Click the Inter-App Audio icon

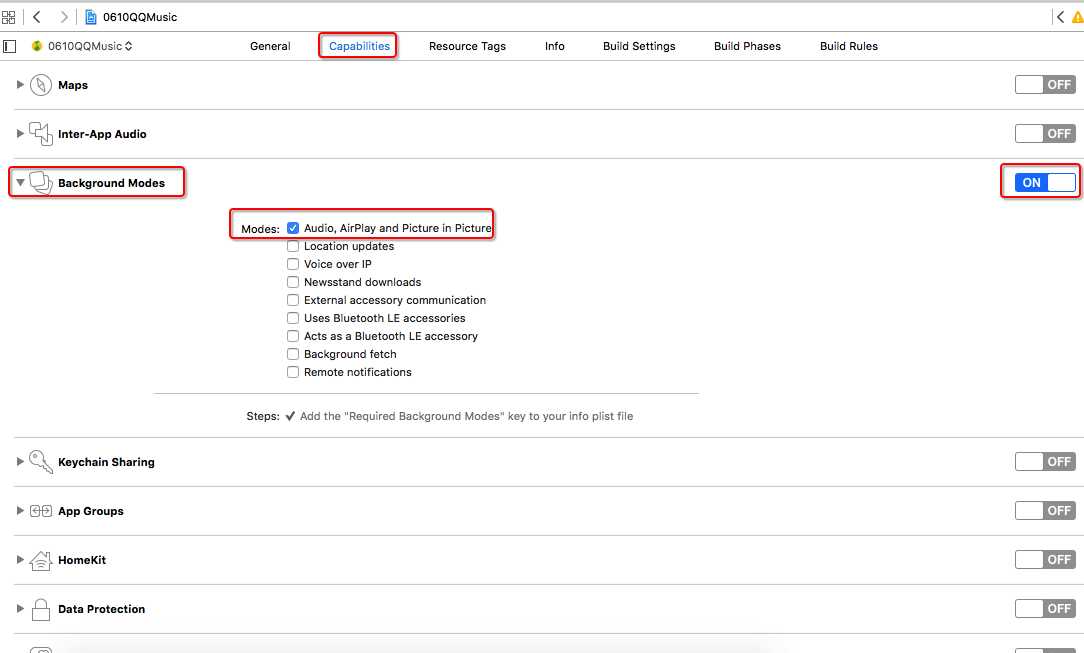(41, 133)
